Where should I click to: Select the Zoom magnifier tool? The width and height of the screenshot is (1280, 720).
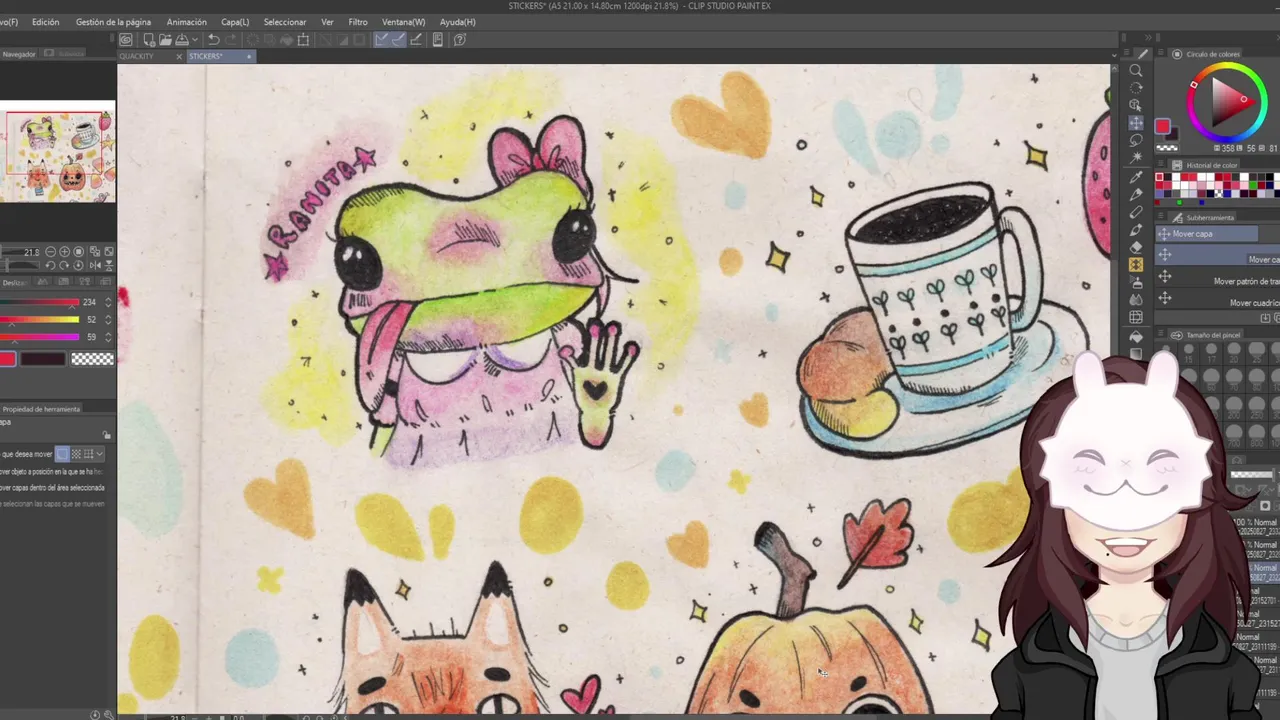pos(1136,70)
